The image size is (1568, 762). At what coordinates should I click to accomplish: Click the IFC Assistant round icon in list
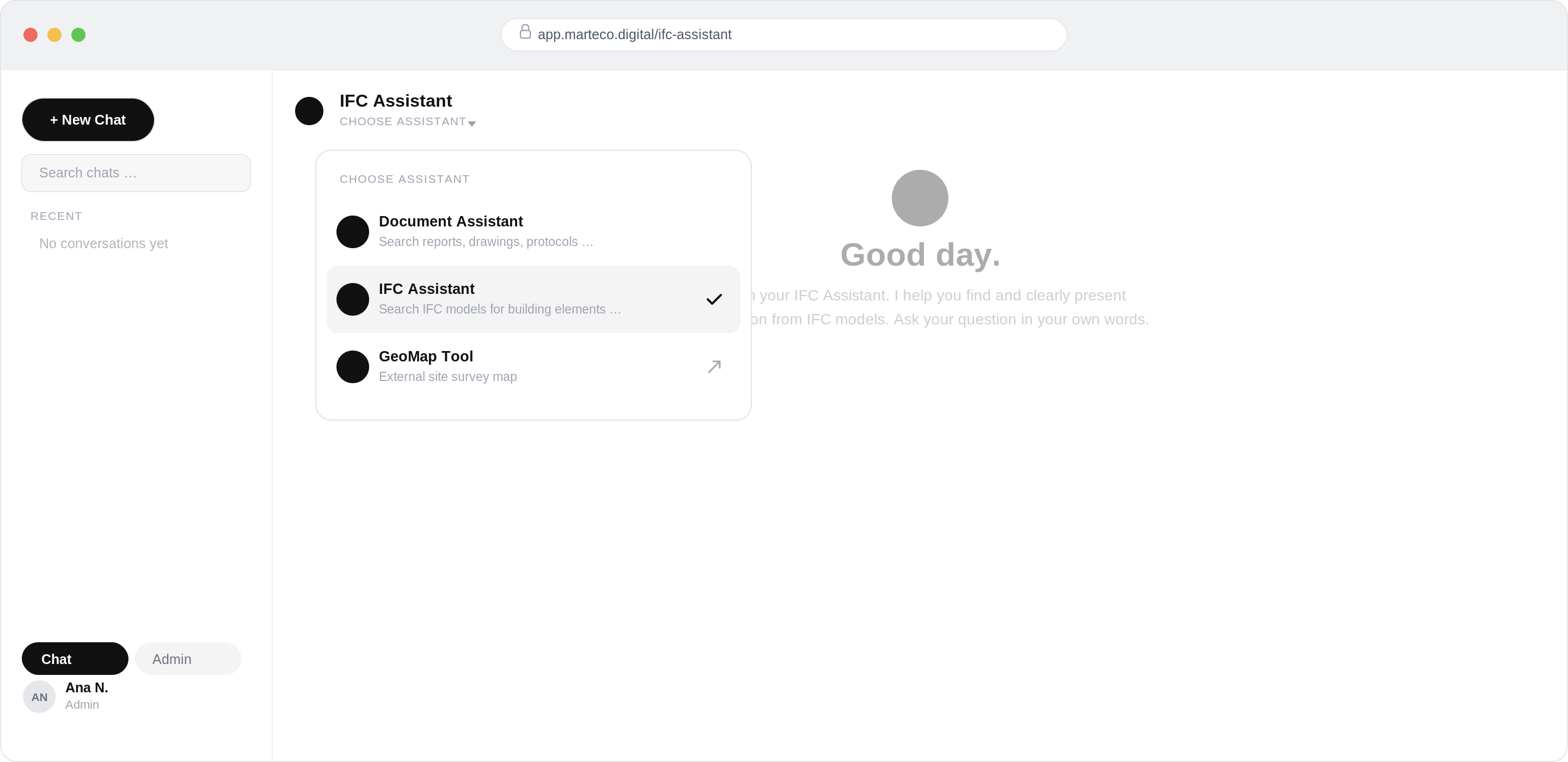tap(352, 299)
